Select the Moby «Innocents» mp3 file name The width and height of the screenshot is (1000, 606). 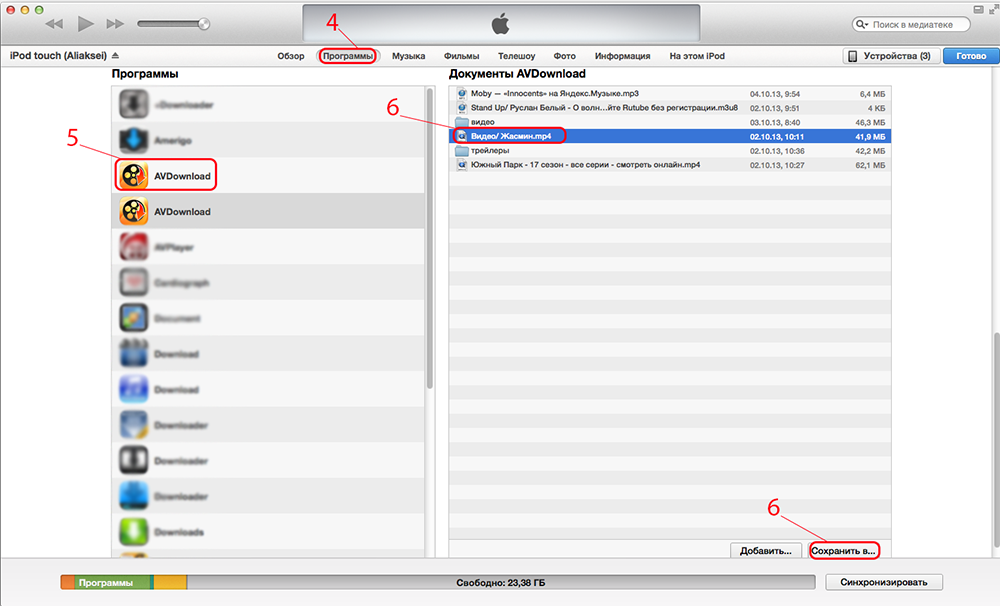click(555, 94)
